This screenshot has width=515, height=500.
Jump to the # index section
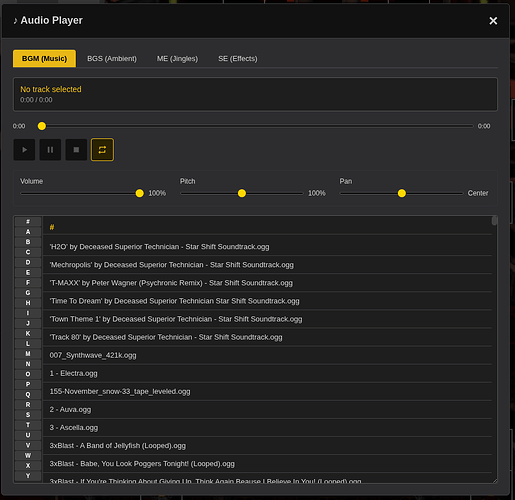pos(28,222)
